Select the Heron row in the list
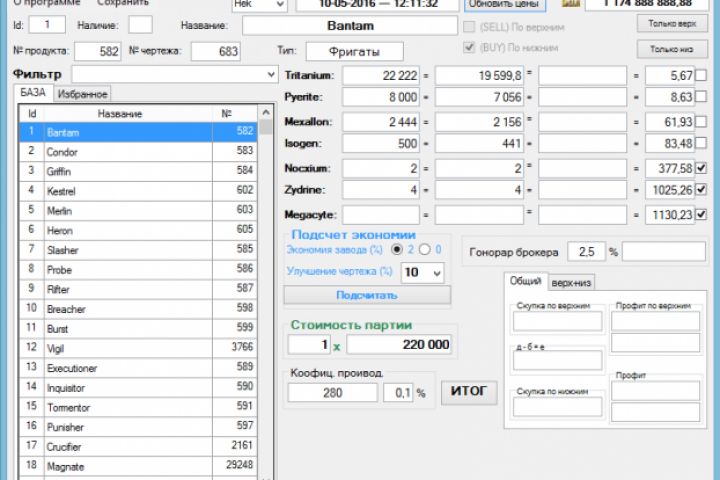Image resolution: width=720 pixels, height=480 pixels. pos(138,230)
